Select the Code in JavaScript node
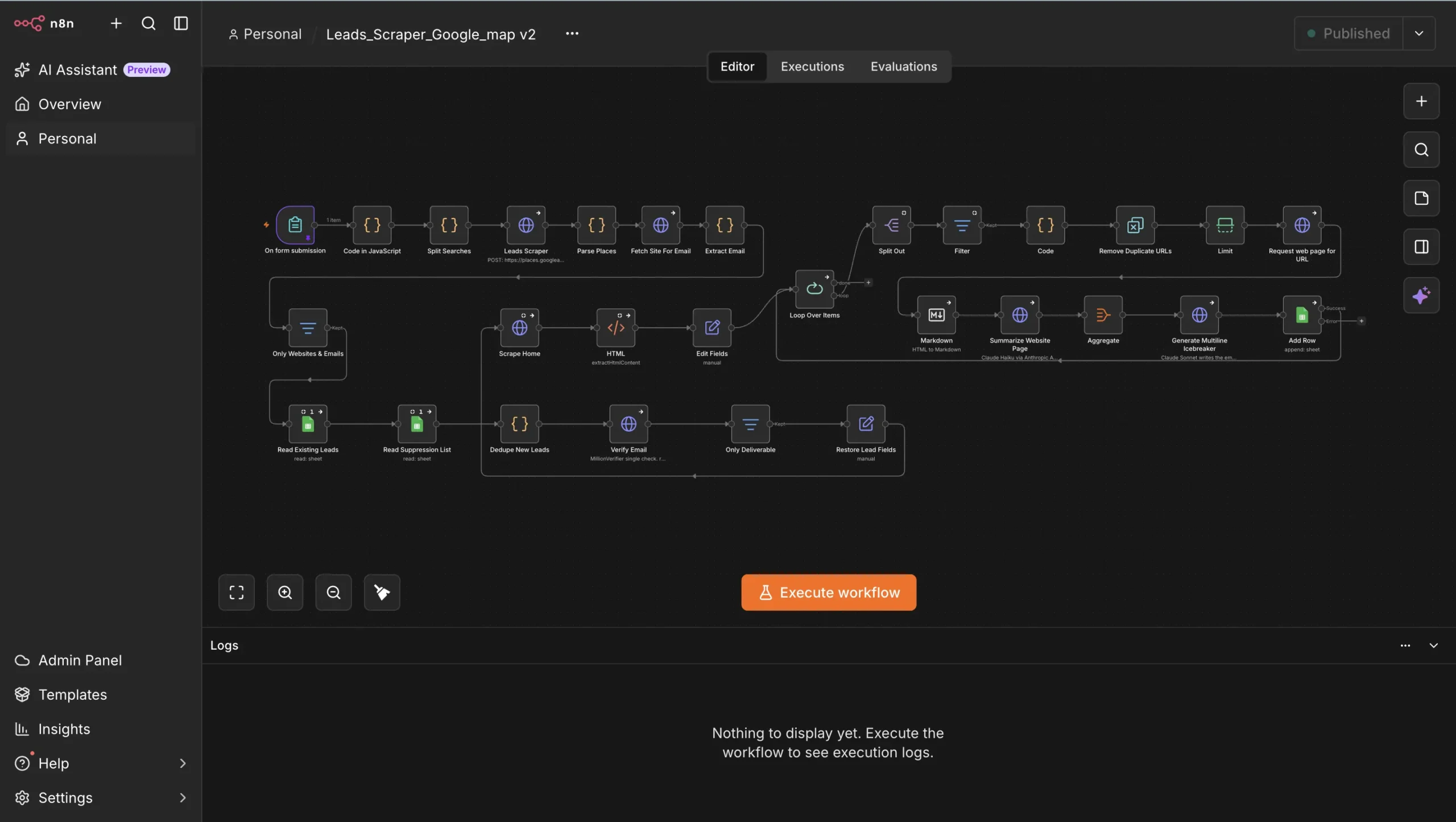Viewport: 1456px width, 822px height. click(372, 225)
